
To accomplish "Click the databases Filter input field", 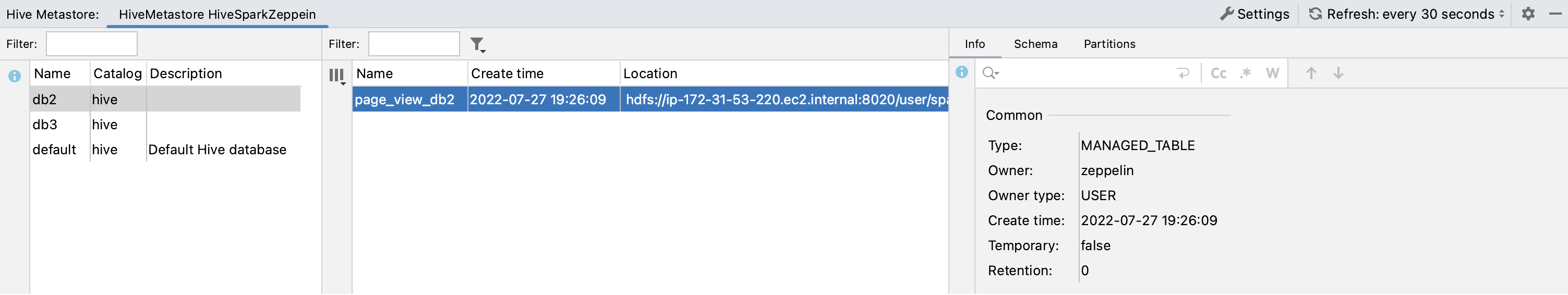I will [92, 44].
